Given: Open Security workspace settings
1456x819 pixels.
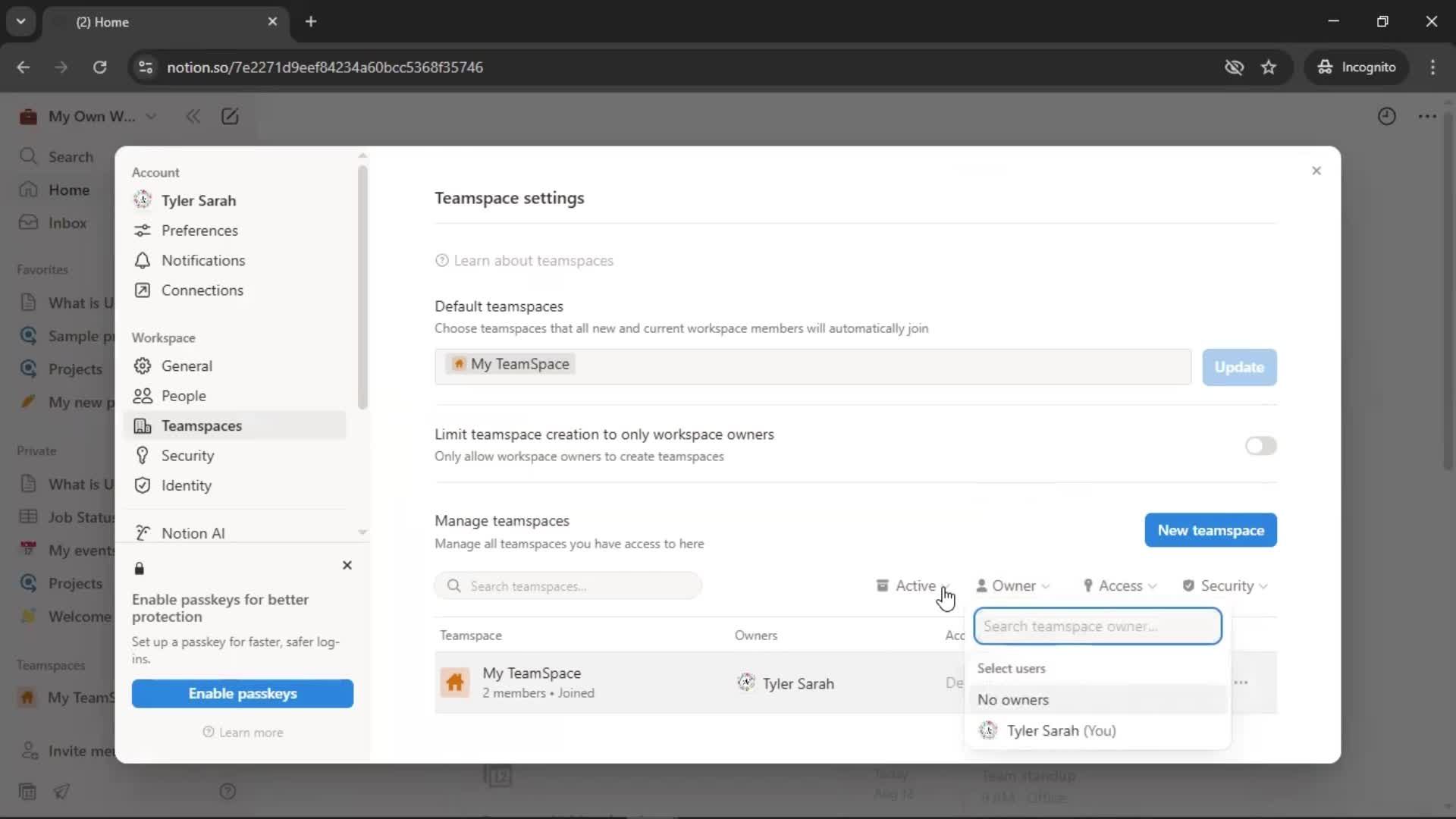Looking at the screenshot, I should pyautogui.click(x=235, y=455).
